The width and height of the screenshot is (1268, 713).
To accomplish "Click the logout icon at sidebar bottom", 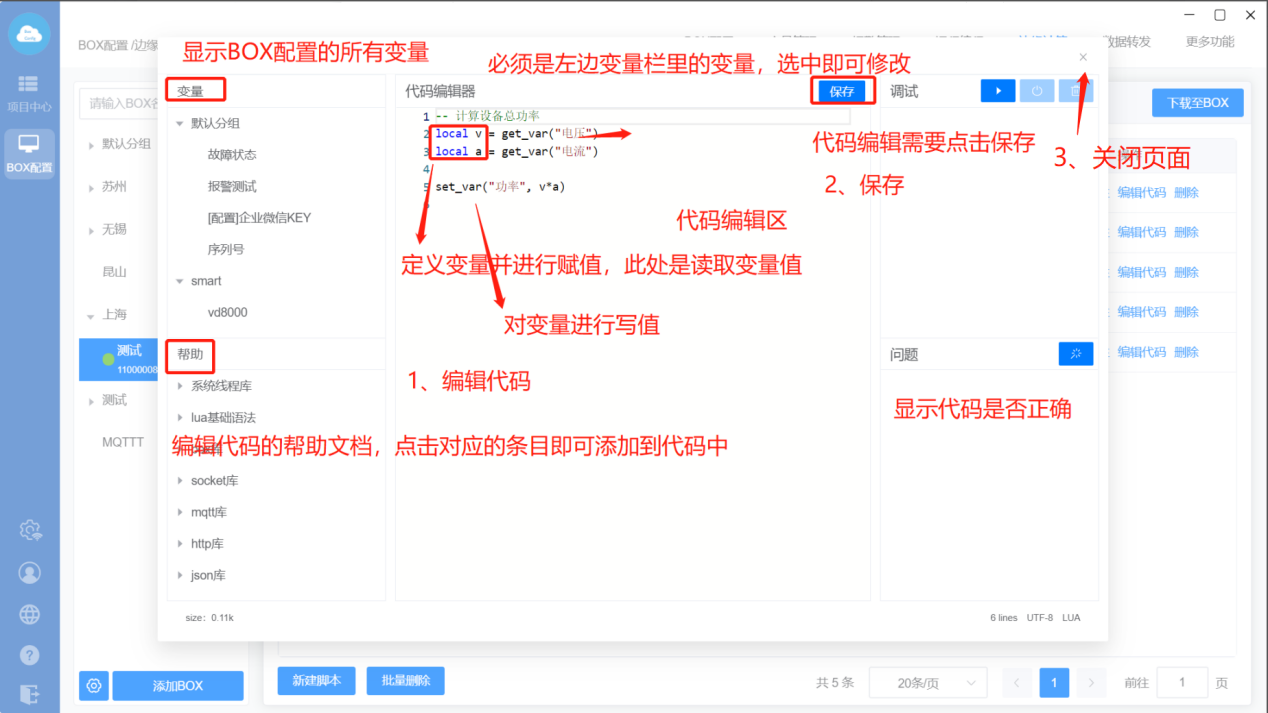I will 30,693.
